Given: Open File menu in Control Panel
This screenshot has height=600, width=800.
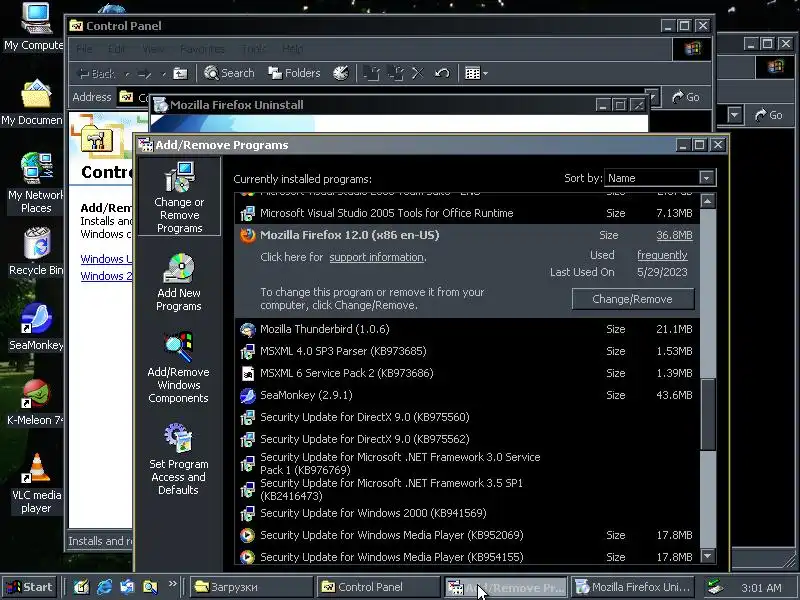Looking at the screenshot, I should (84, 49).
